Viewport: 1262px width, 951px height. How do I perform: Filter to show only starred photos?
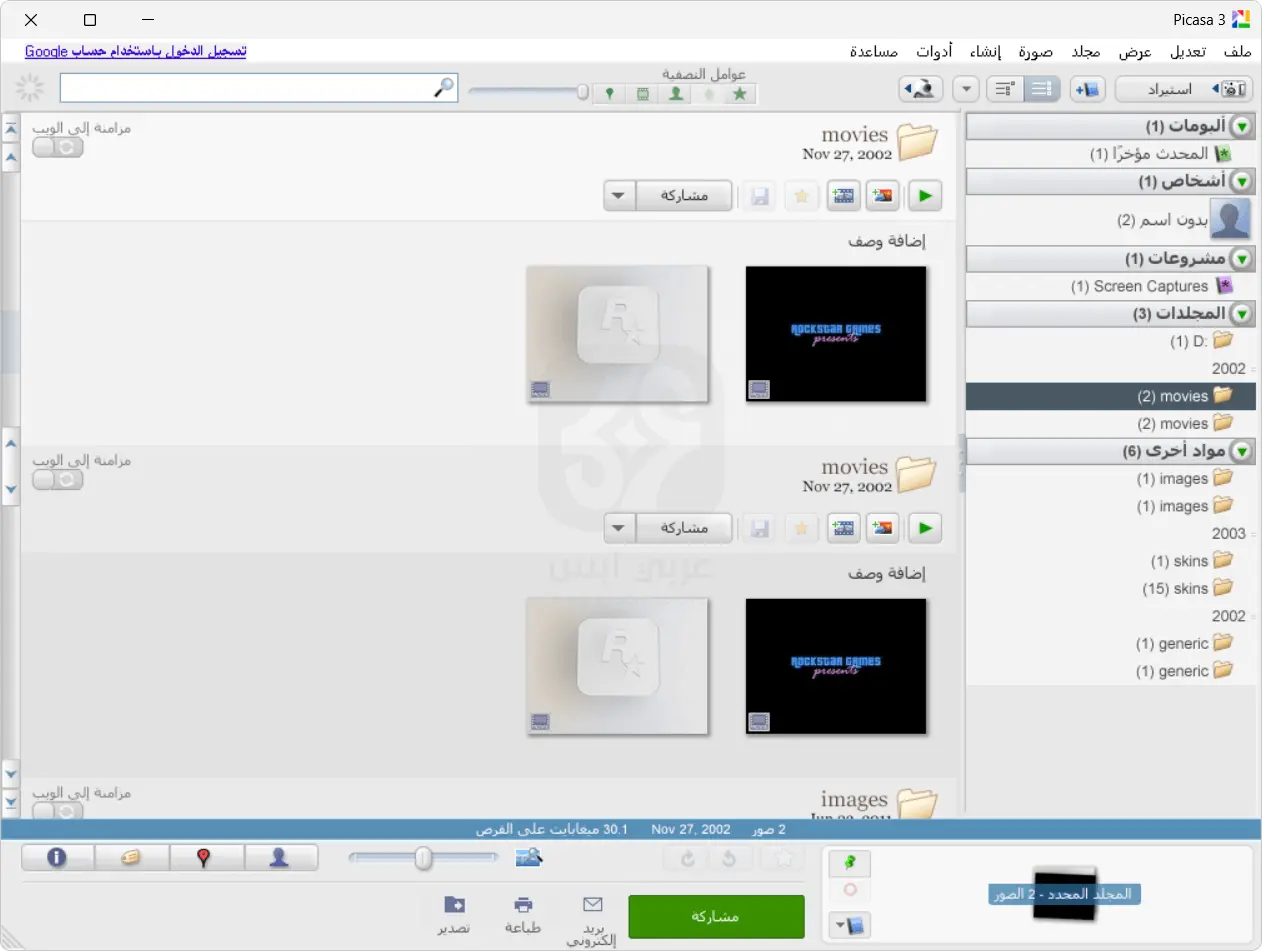click(740, 94)
